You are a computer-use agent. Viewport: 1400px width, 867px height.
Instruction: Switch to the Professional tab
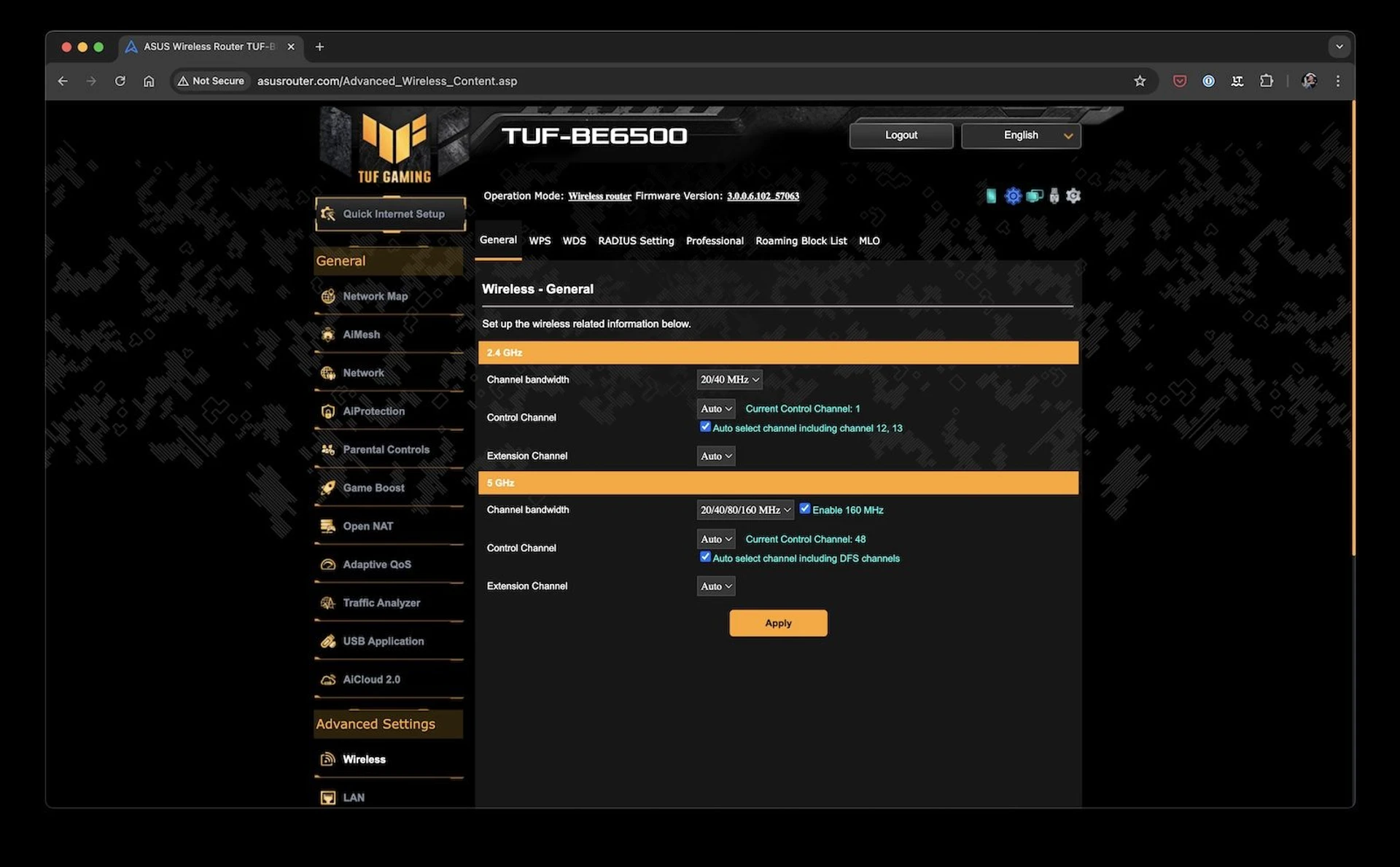click(x=715, y=241)
